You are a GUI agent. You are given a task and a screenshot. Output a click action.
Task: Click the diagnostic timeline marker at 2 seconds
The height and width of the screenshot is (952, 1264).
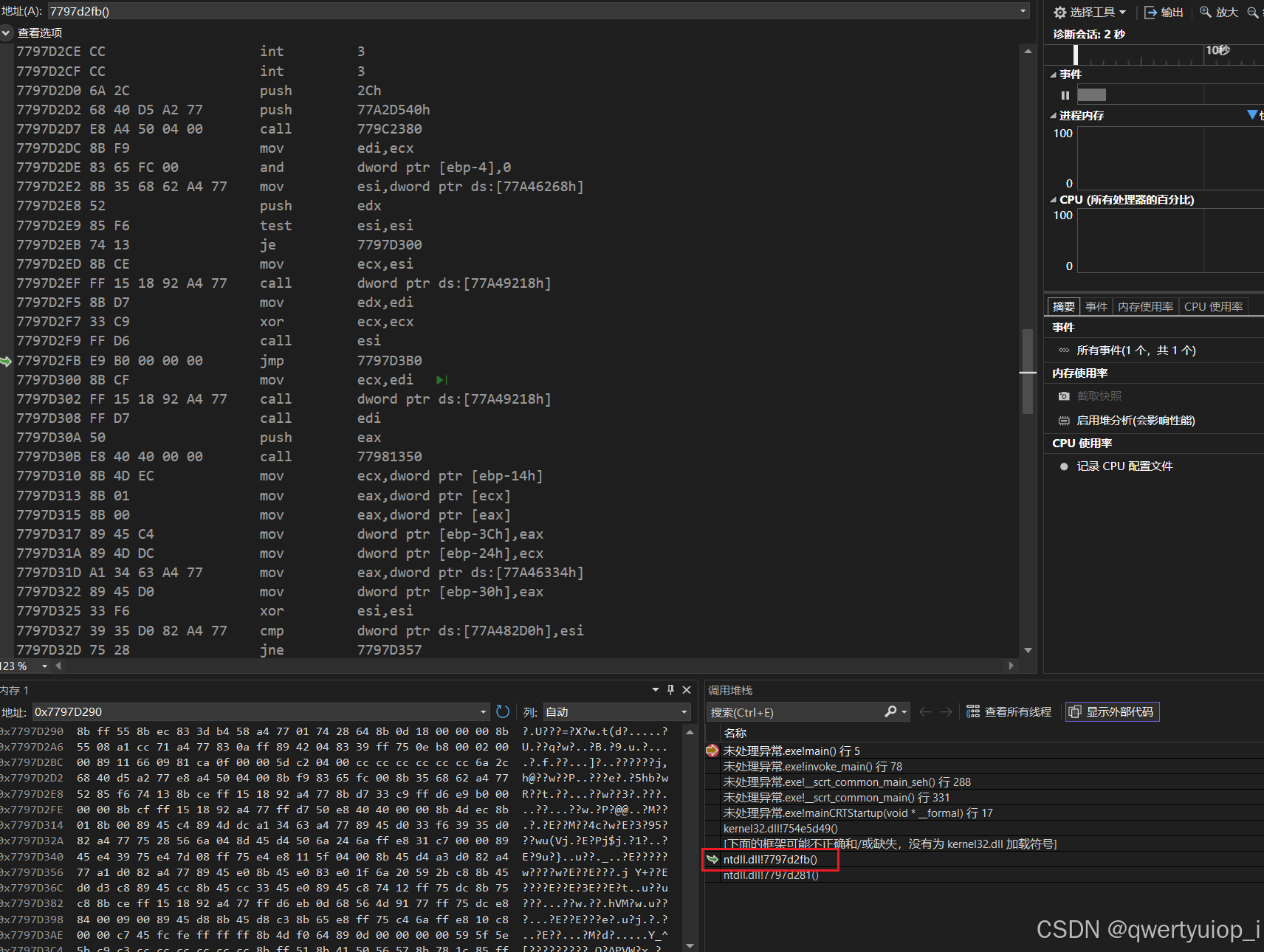pyautogui.click(x=1076, y=55)
